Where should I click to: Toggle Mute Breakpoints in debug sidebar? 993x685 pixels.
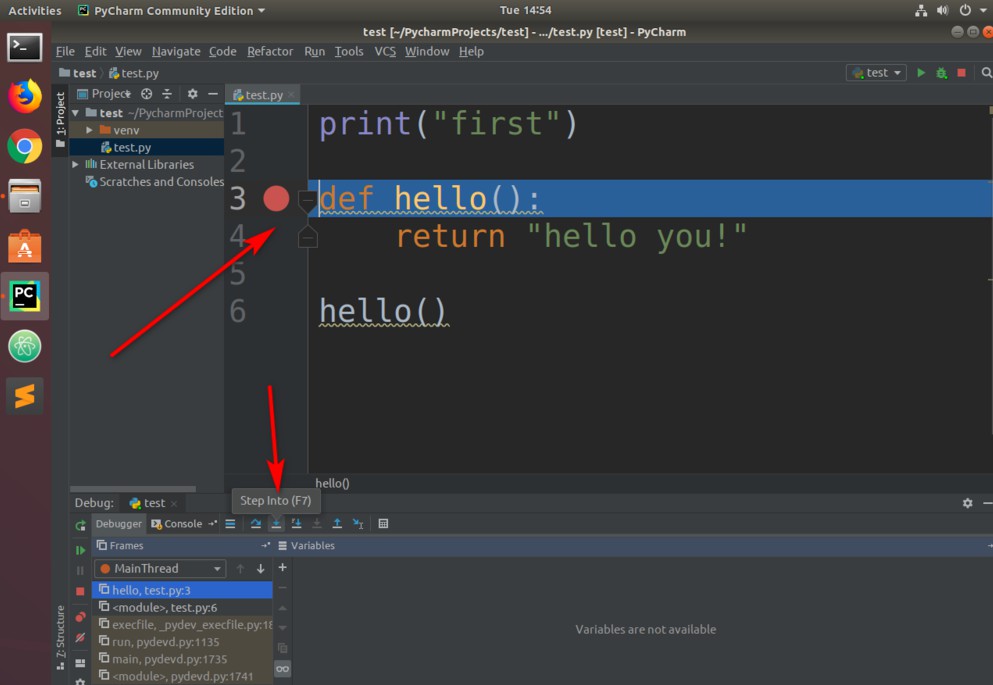click(x=80, y=638)
